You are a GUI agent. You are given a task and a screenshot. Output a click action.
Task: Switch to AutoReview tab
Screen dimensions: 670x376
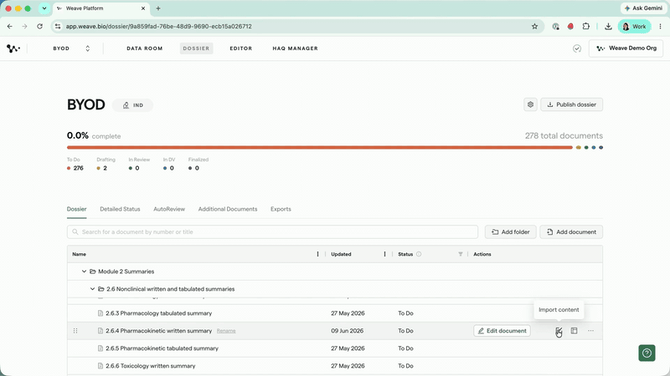click(x=169, y=209)
